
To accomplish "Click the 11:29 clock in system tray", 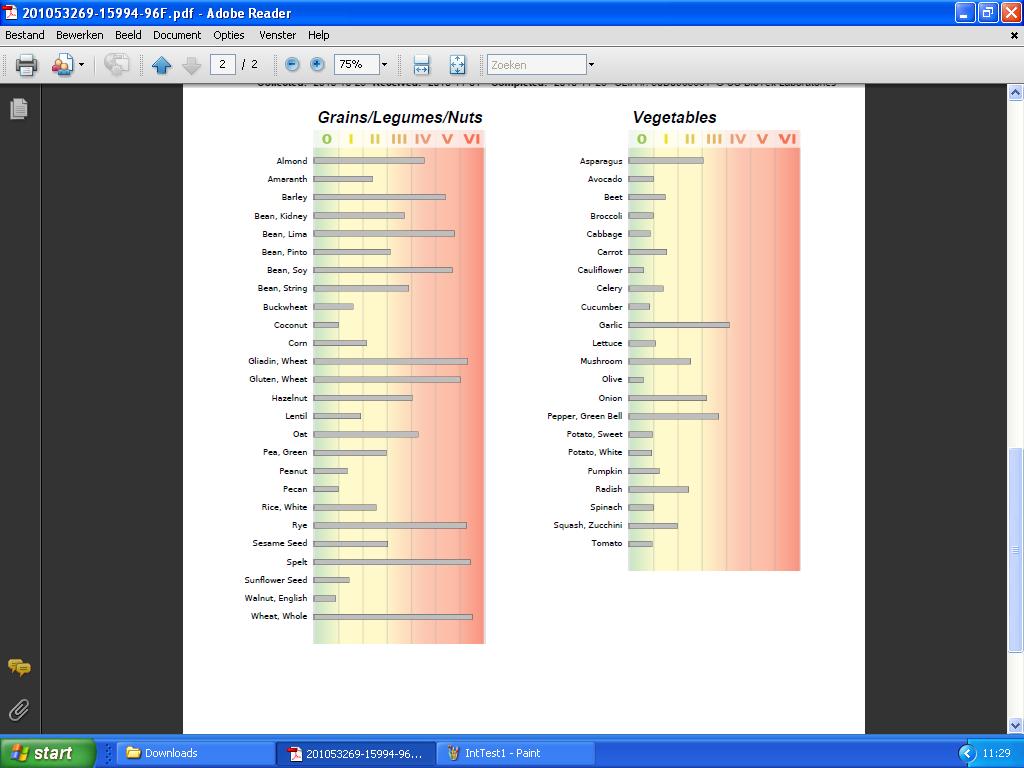I will 997,753.
